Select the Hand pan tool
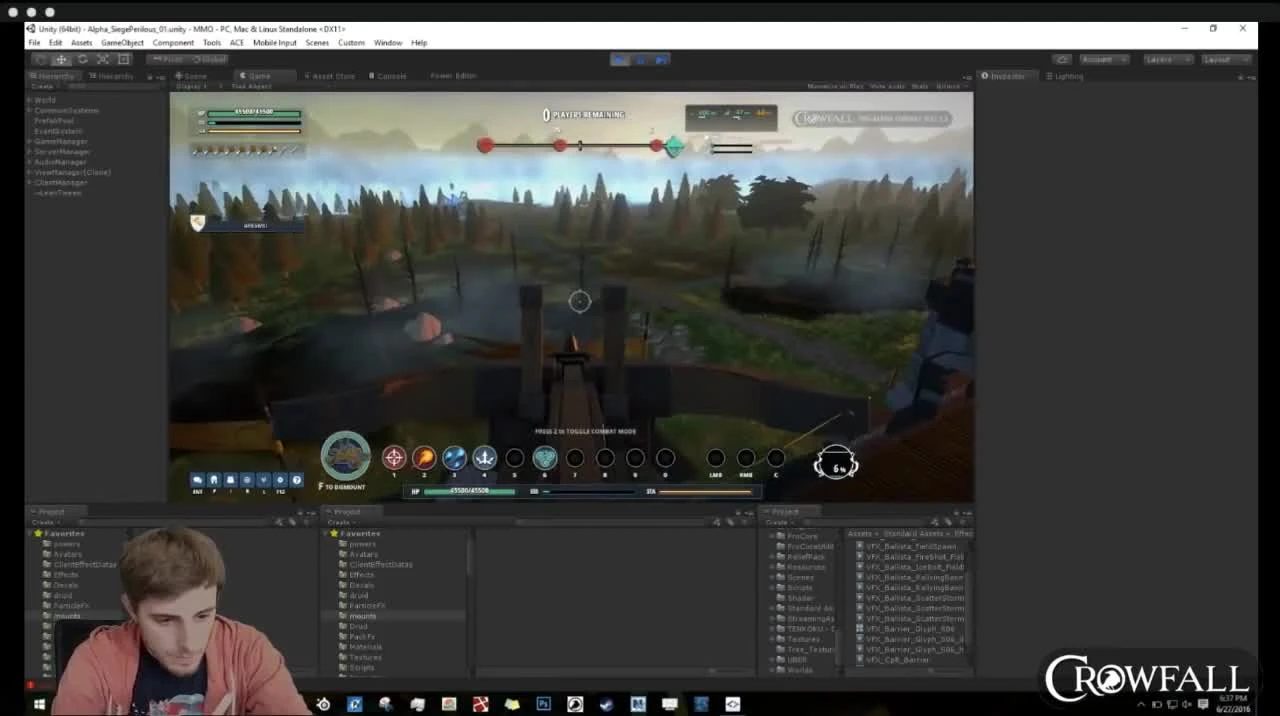Viewport: 1280px width, 716px height. click(x=40, y=59)
